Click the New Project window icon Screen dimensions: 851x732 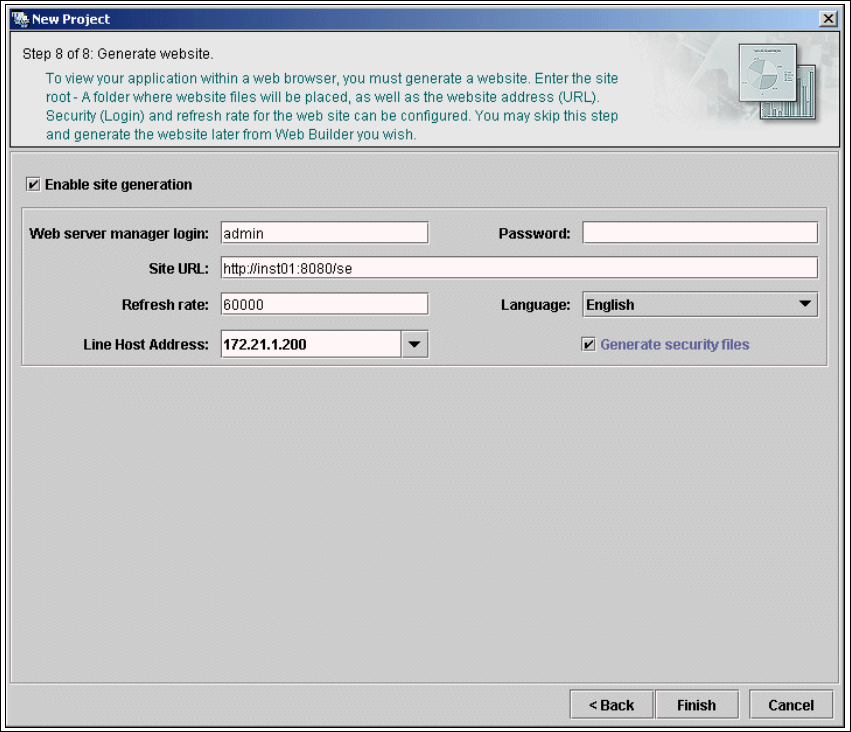(20, 19)
